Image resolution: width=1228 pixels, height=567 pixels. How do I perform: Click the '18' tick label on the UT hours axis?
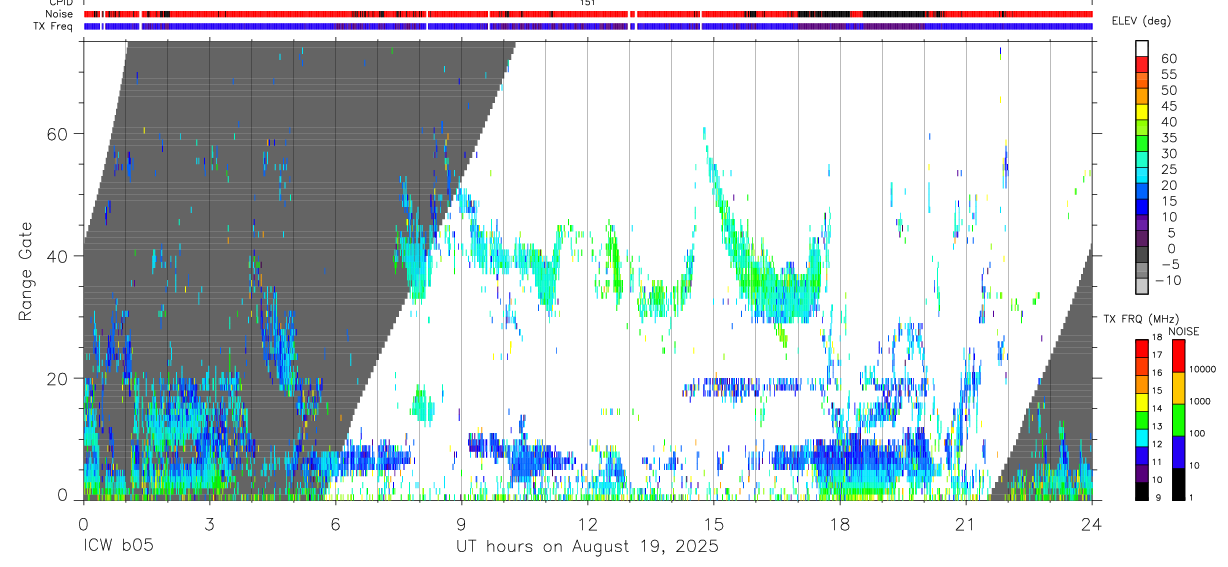click(839, 523)
